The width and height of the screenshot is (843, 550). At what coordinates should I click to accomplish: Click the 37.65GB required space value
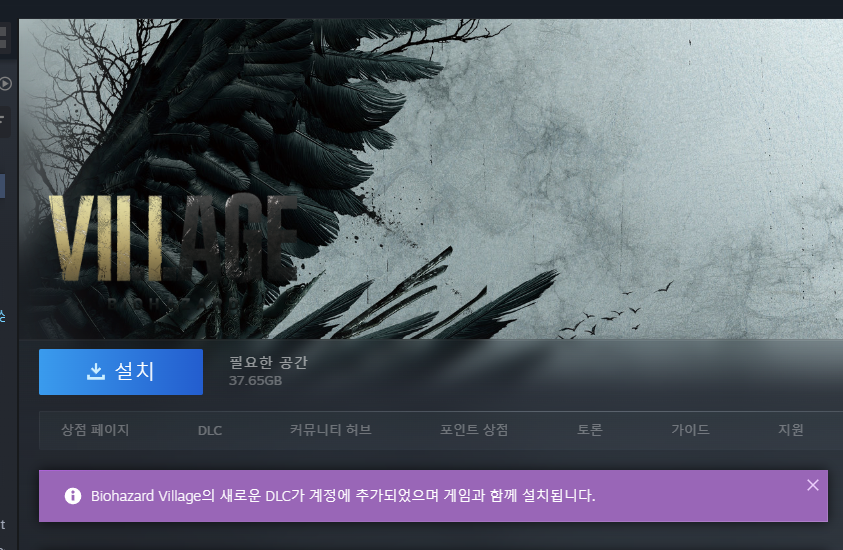point(255,381)
